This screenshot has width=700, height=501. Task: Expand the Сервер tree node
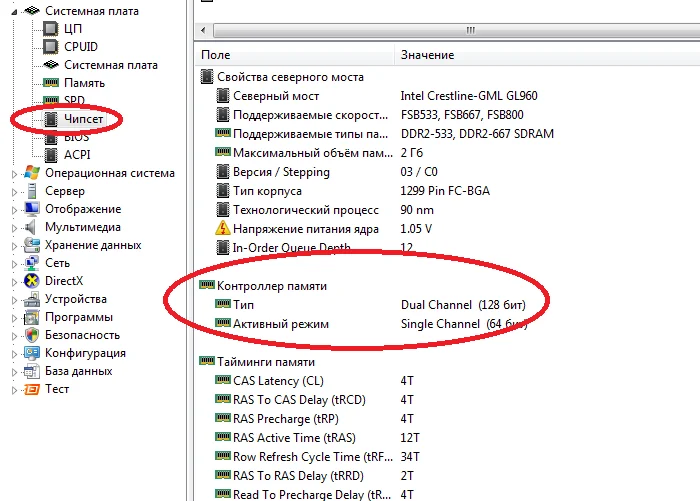coord(14,192)
